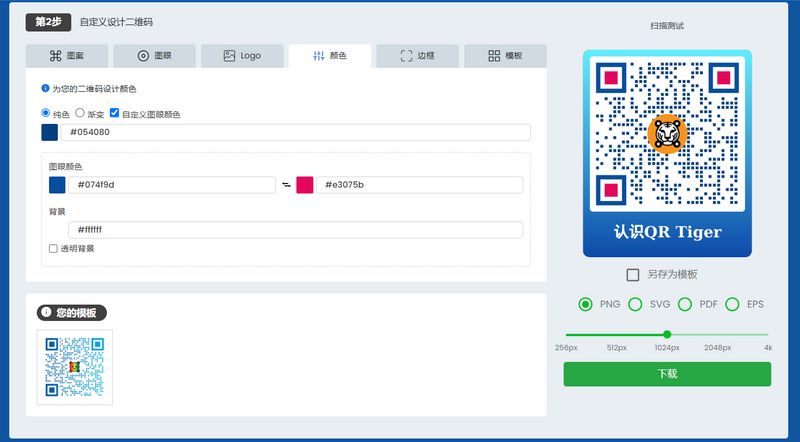The width and height of the screenshot is (800, 442).
Task: Check the 另存为模板 save as template box
Action: [633, 275]
